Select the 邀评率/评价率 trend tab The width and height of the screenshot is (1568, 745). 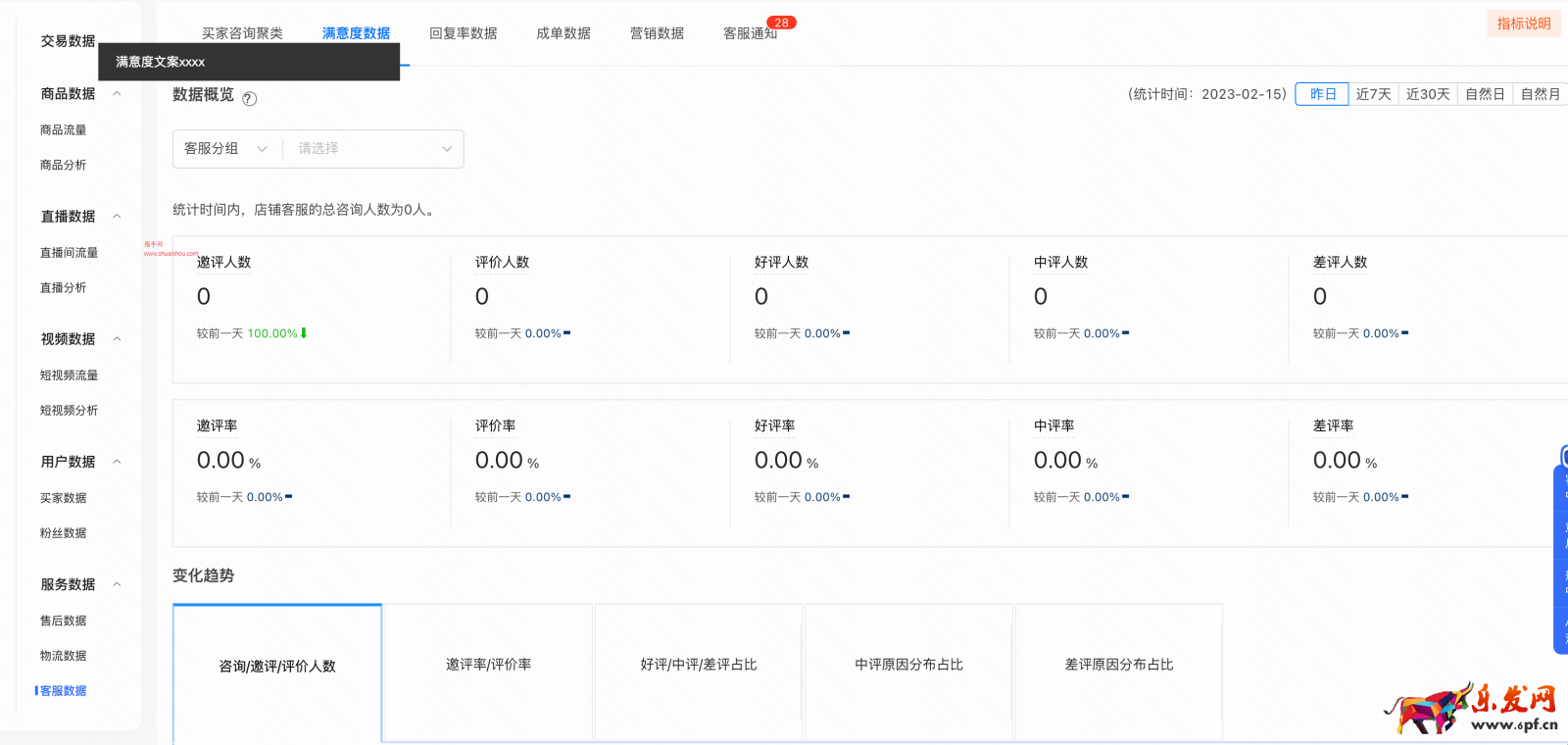[488, 672]
